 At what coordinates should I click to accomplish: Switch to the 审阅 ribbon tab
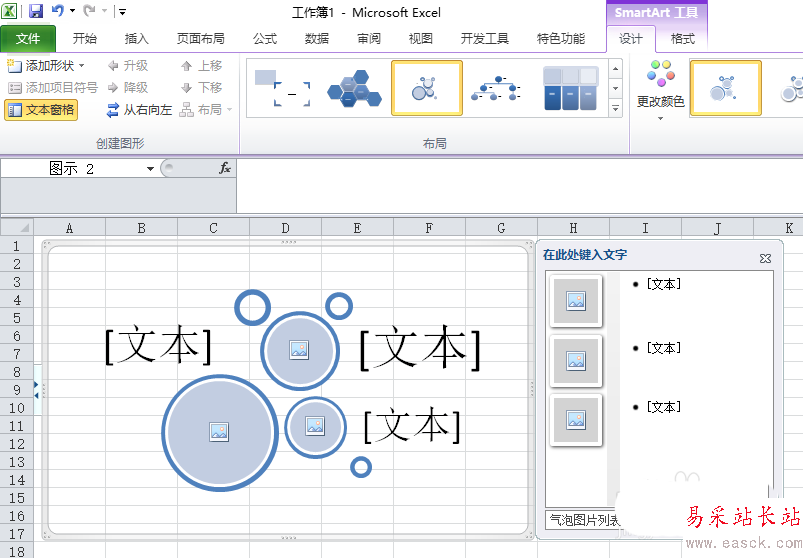(369, 38)
